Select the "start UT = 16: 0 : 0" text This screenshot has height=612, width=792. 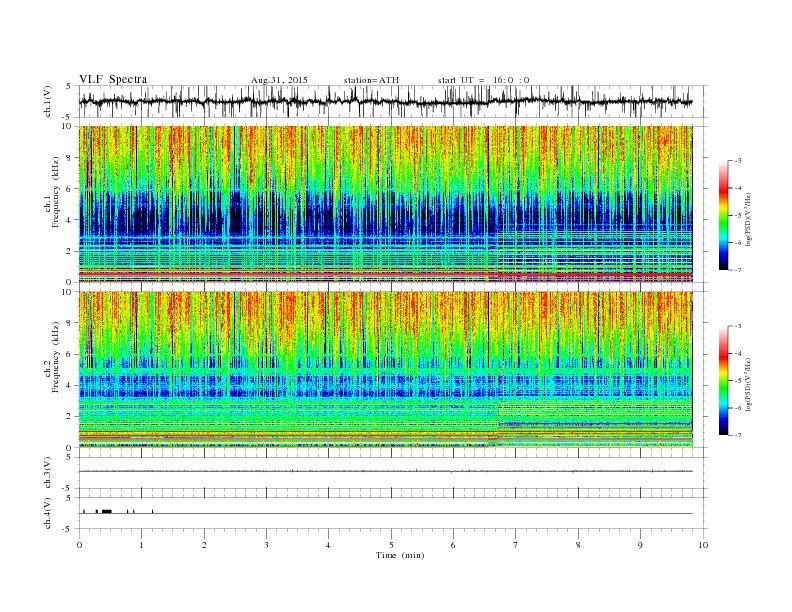click(483, 80)
